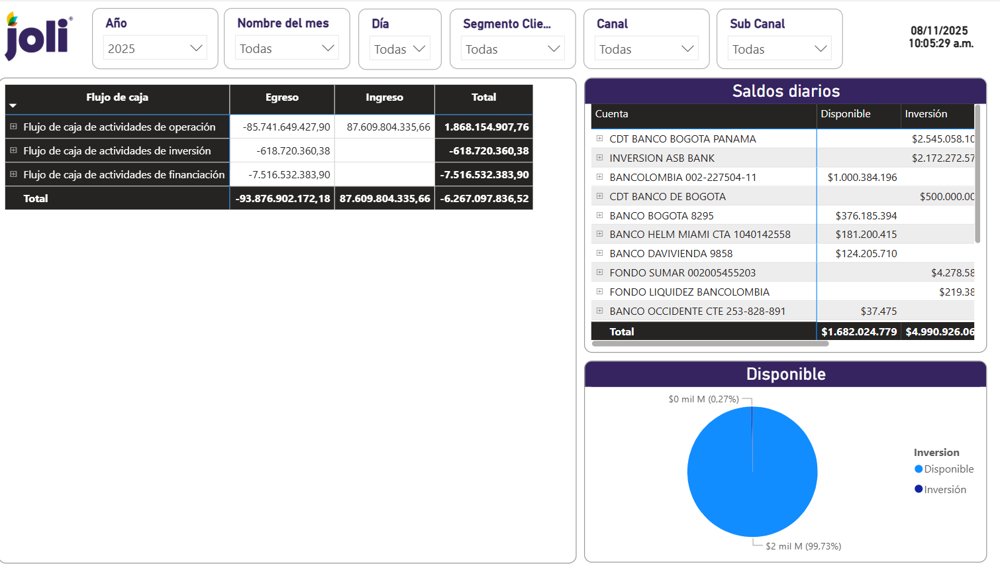Click the Joli logo
Viewport: 1000px width, 572px height.
(x=39, y=38)
